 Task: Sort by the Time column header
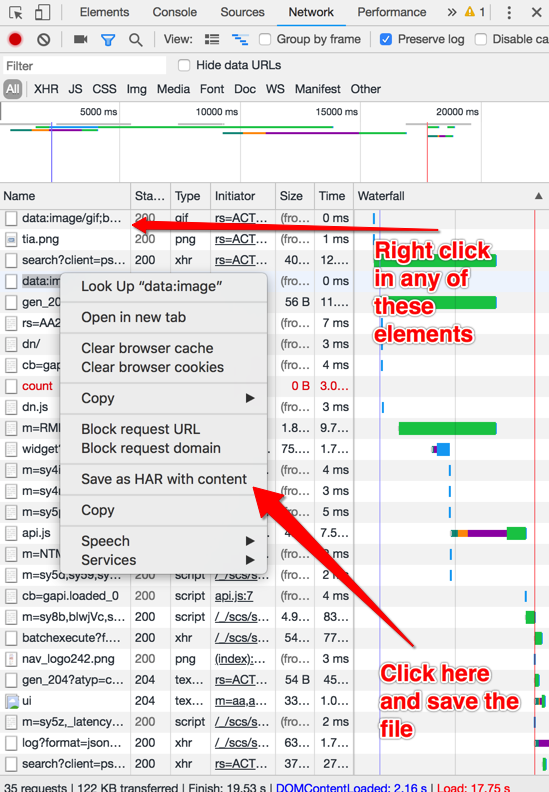334,196
